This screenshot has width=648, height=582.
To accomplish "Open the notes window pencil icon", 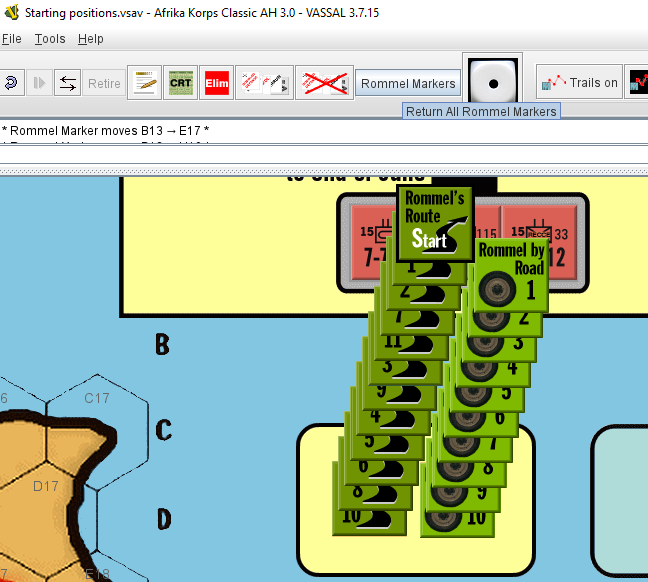I will tap(144, 83).
